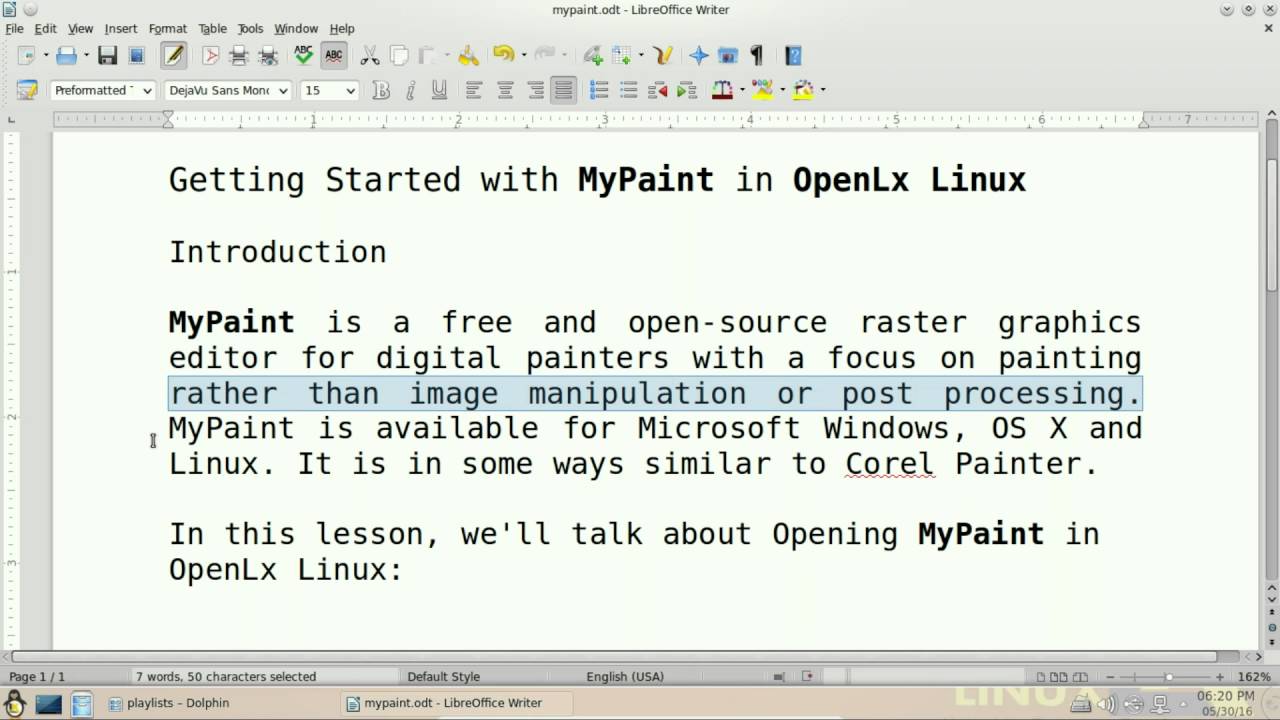Click the Save As icon

(x=137, y=56)
